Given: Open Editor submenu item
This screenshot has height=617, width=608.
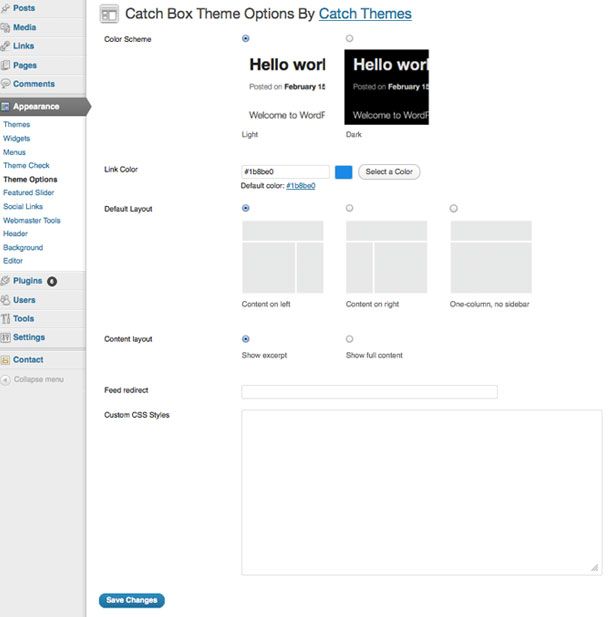Looking at the screenshot, I should [13, 261].
